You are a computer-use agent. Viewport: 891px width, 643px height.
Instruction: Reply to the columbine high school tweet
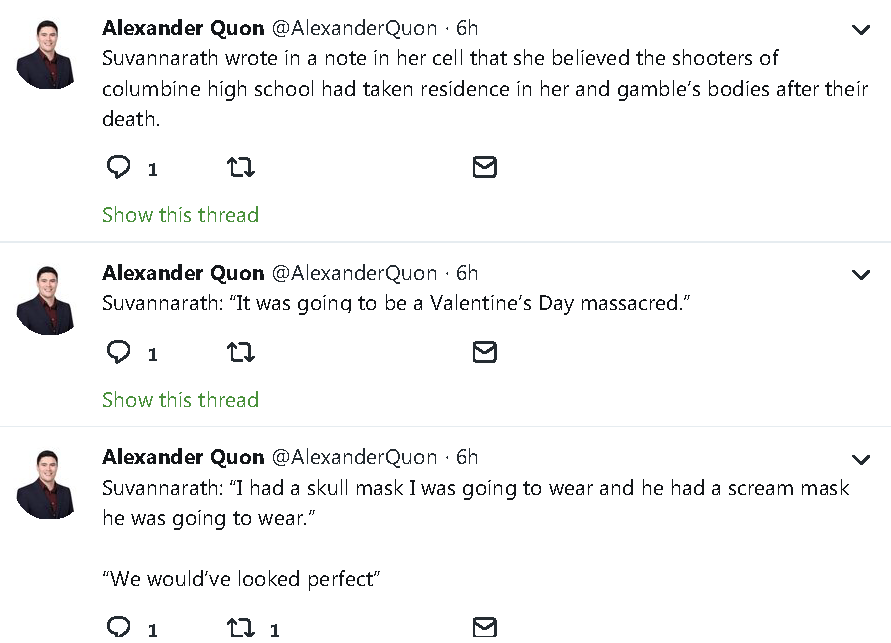[119, 167]
